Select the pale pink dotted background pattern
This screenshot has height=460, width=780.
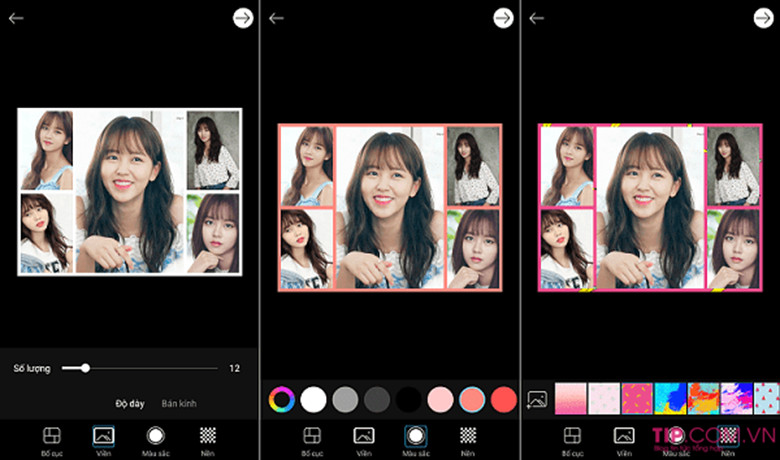(x=604, y=399)
